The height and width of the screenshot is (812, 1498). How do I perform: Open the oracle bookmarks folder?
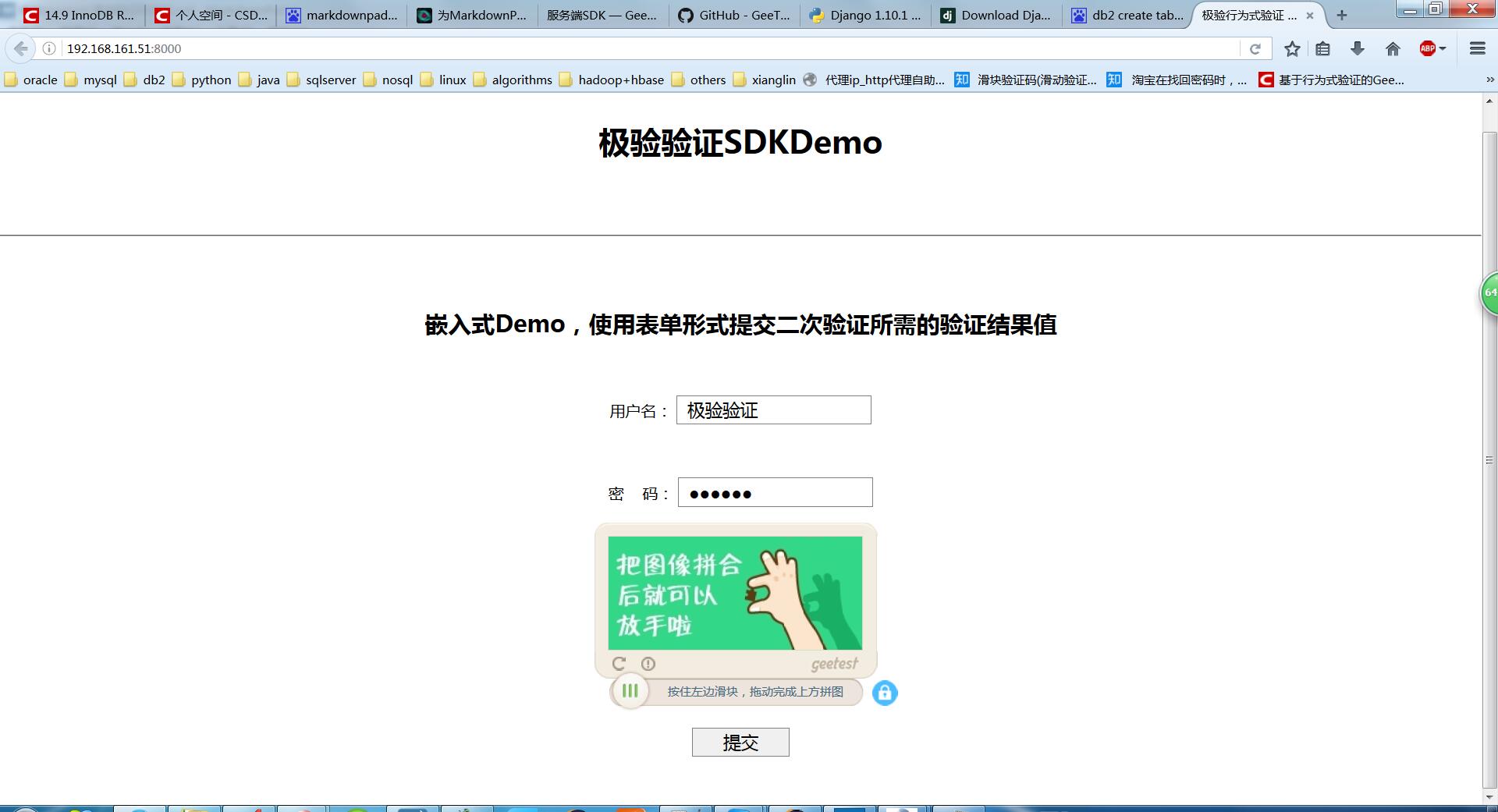coord(31,80)
